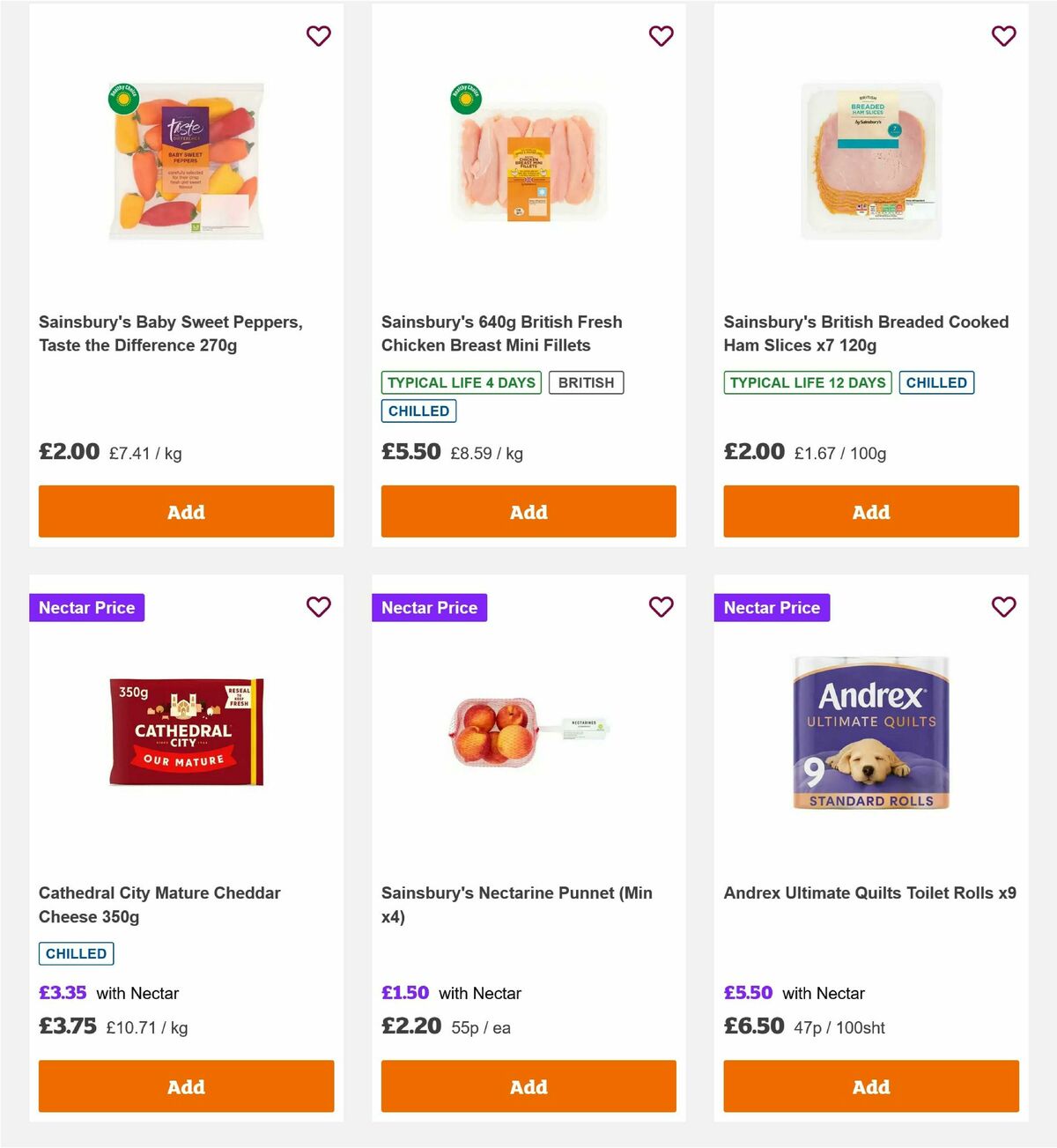This screenshot has height=1148, width=1057.
Task: Add Cathedral City Mature Cheddar to the basket
Action: 186,1086
